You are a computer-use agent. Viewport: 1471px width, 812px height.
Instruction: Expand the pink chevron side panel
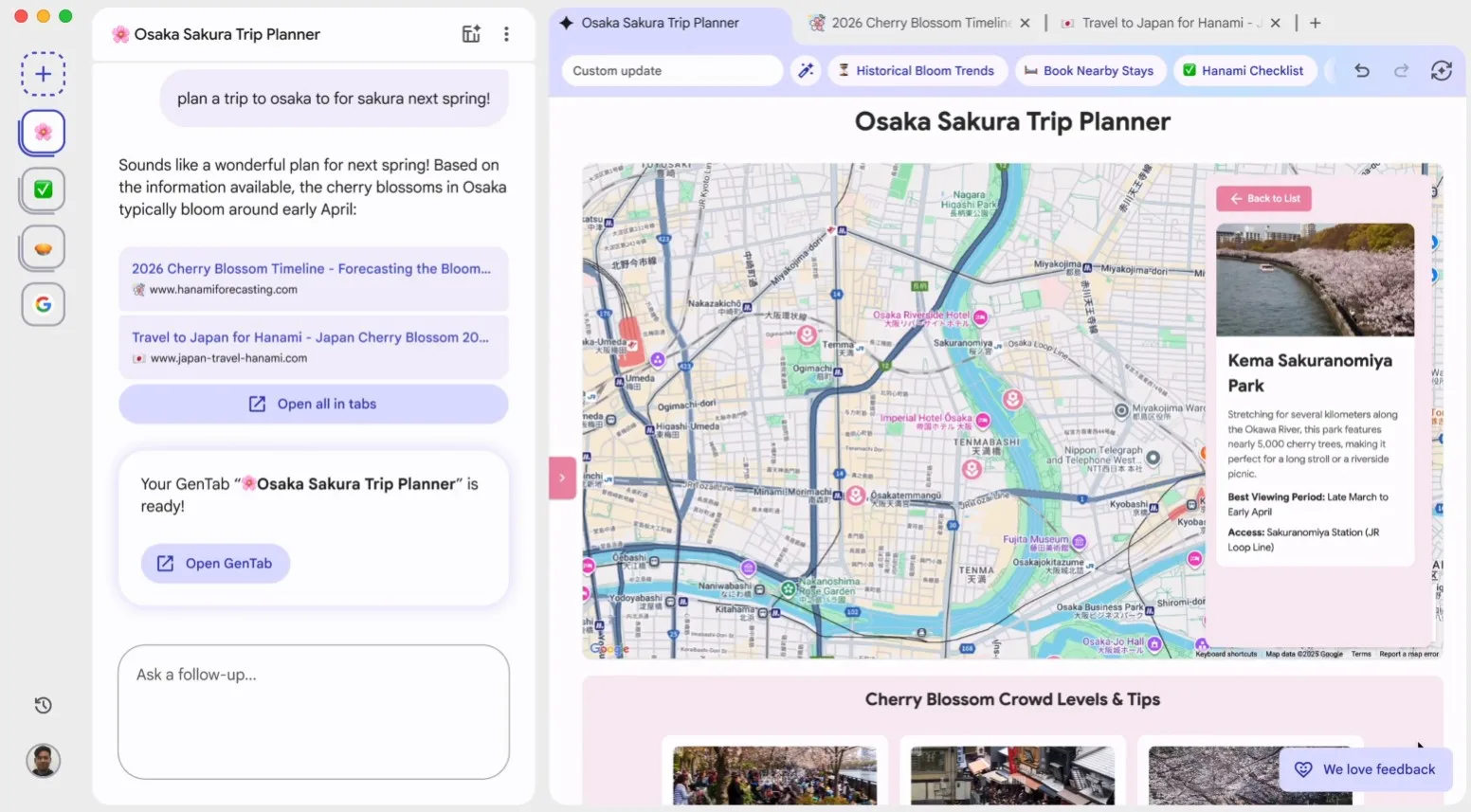[562, 478]
